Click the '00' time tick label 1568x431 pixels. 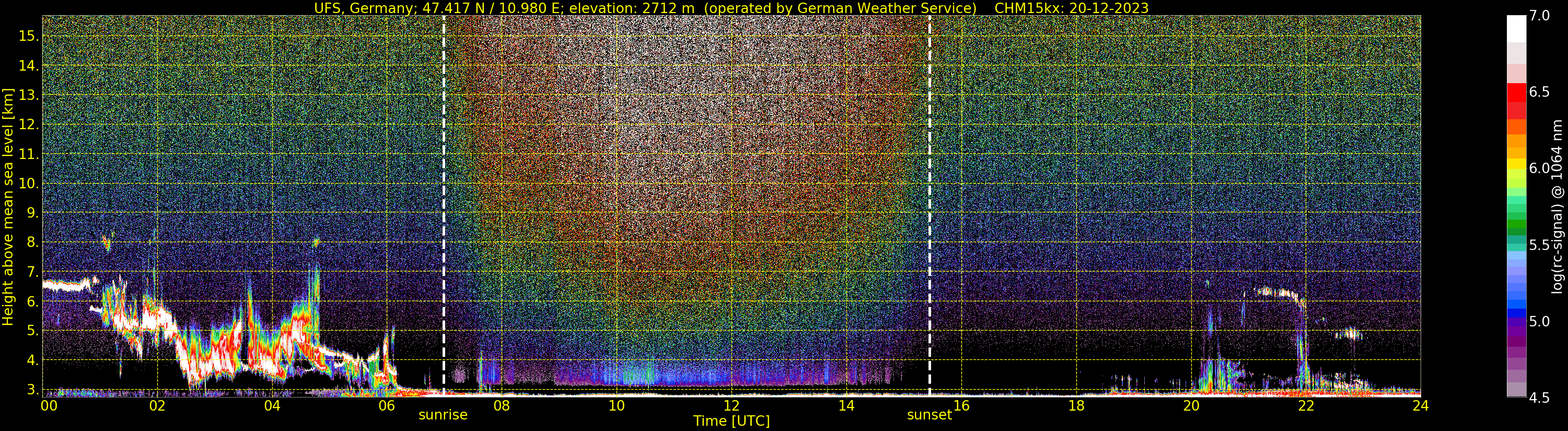(49, 405)
